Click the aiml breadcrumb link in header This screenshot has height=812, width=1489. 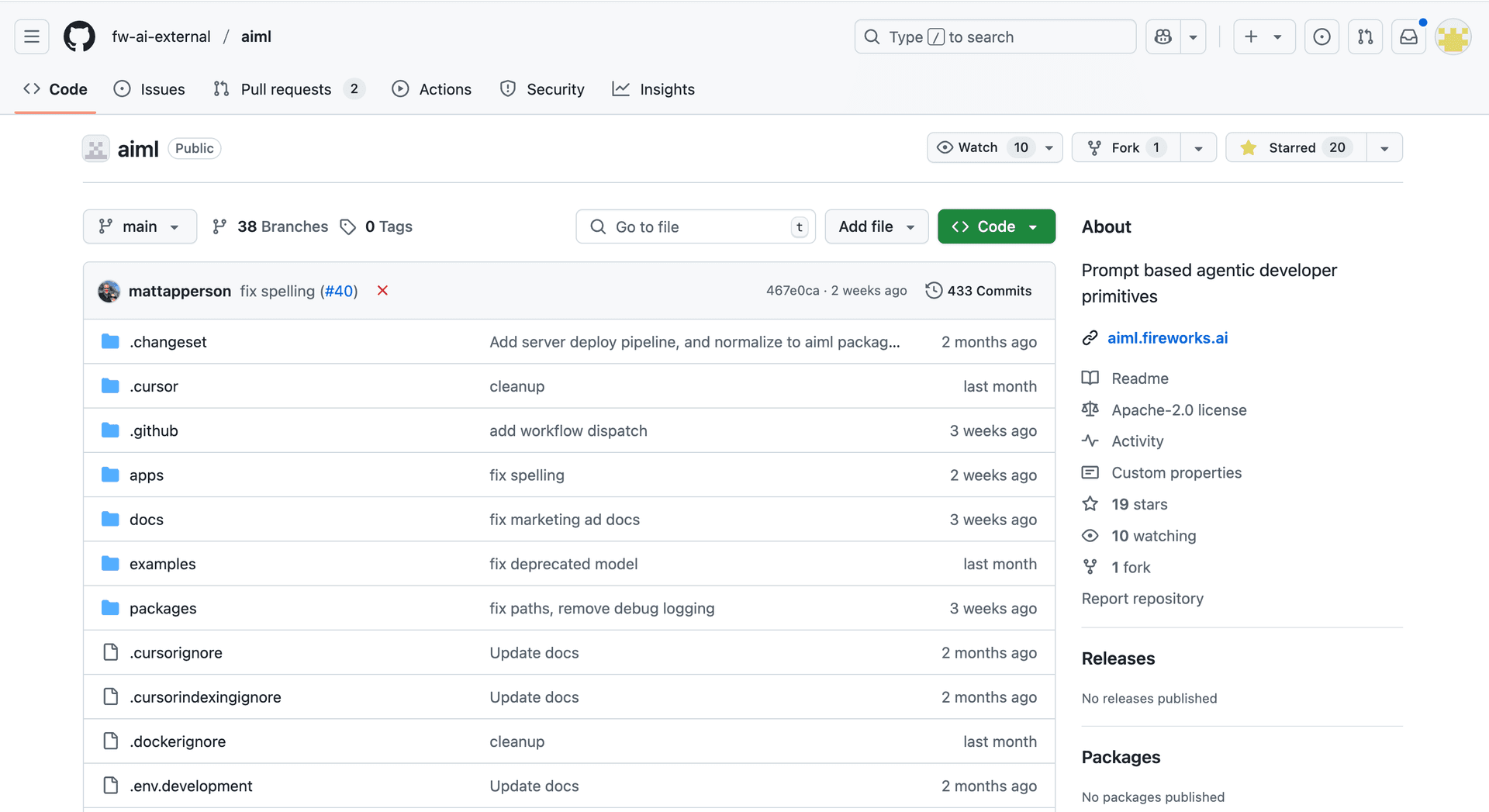[x=256, y=36]
